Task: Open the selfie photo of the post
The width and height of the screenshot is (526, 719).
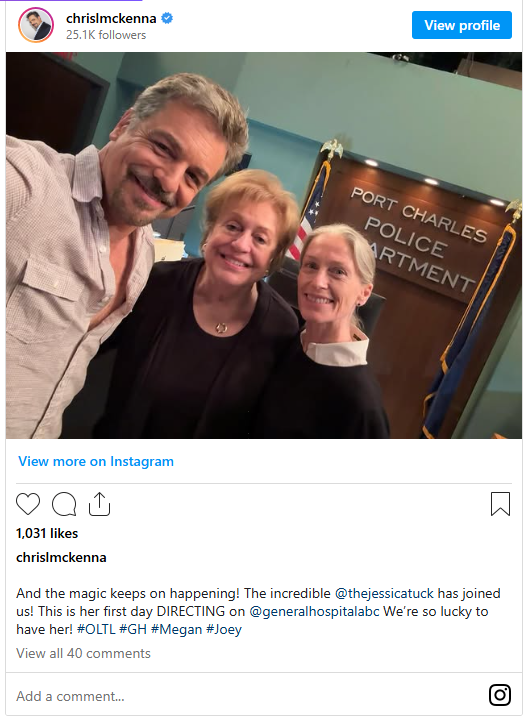Action: tap(264, 245)
